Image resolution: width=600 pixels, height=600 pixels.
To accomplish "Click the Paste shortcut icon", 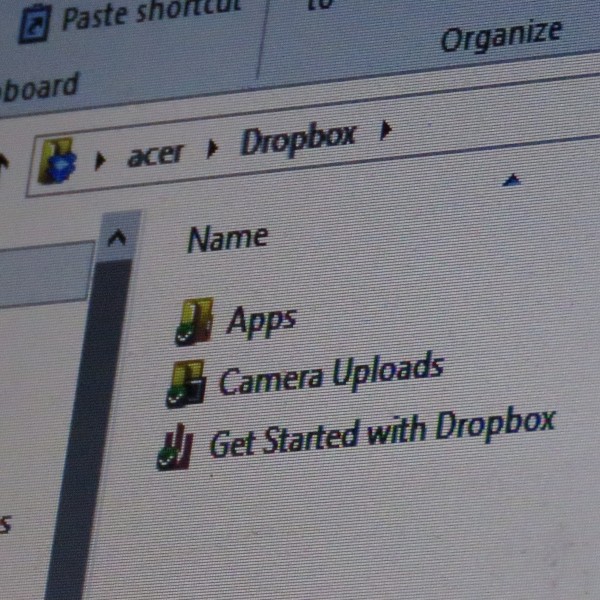I will point(34,25).
